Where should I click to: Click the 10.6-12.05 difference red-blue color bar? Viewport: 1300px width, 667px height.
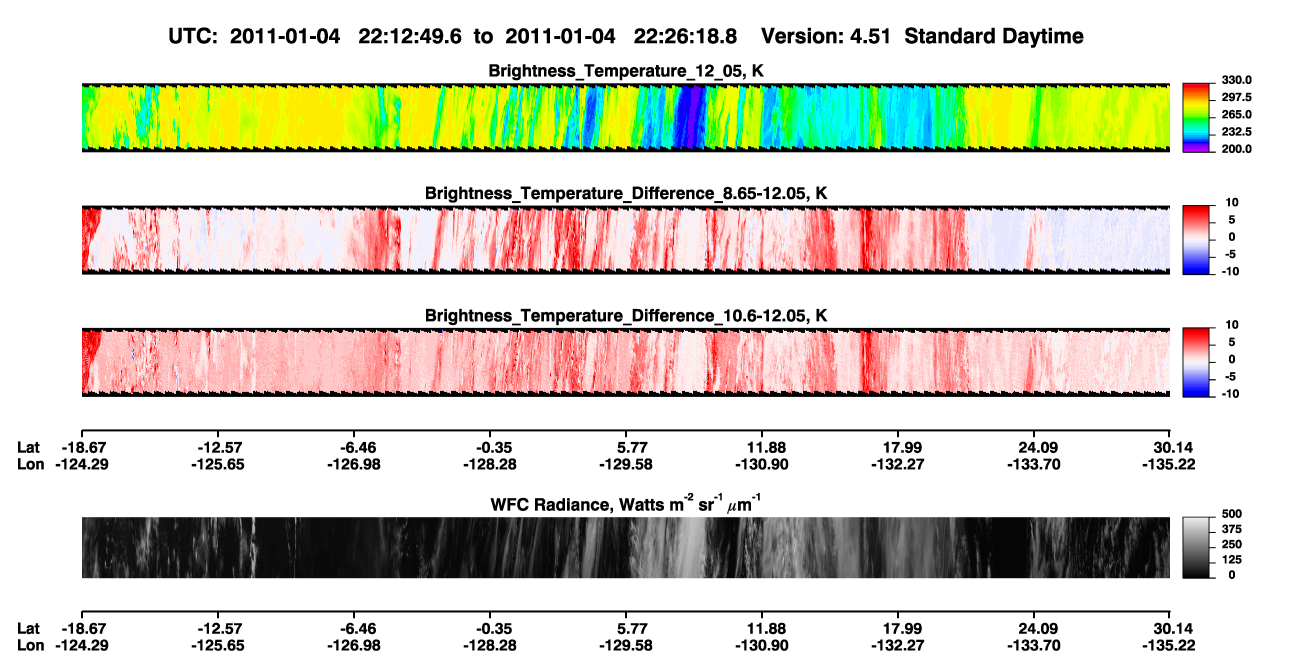(x=1196, y=361)
